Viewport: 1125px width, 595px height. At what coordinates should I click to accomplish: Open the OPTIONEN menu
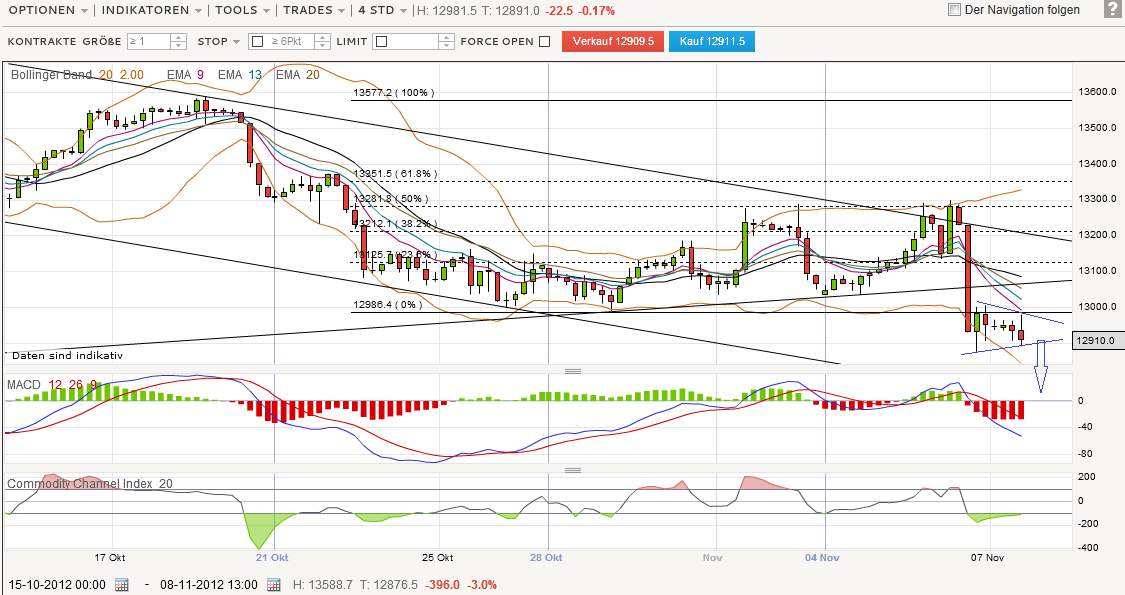tap(48, 10)
